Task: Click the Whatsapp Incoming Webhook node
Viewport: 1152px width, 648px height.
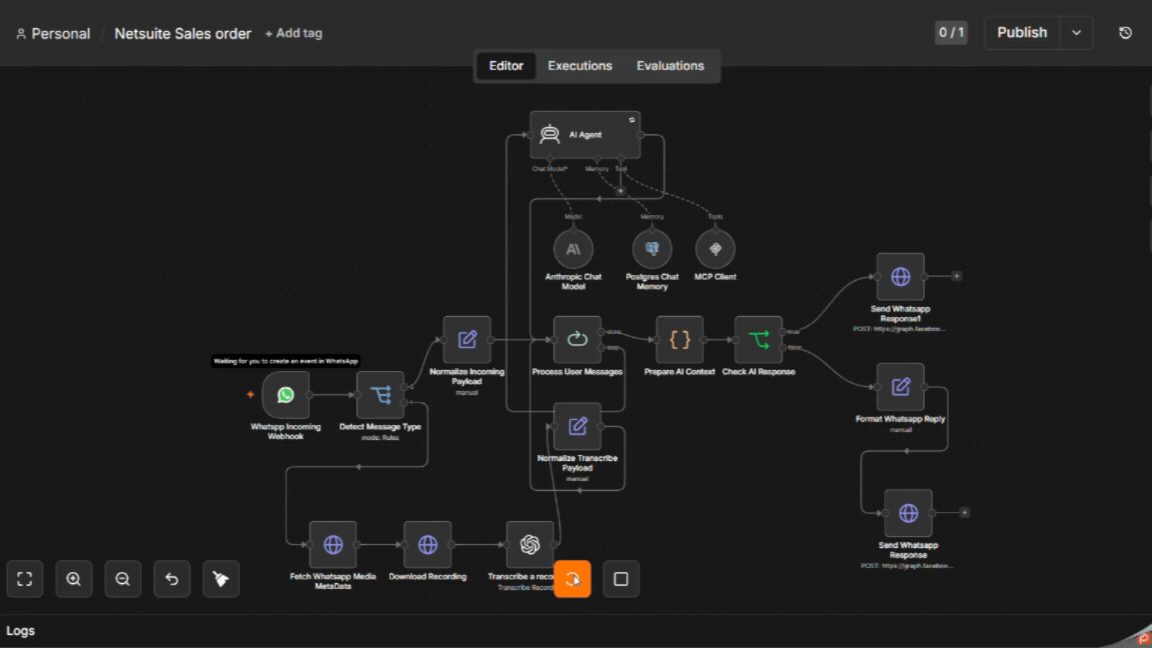Action: click(x=285, y=395)
